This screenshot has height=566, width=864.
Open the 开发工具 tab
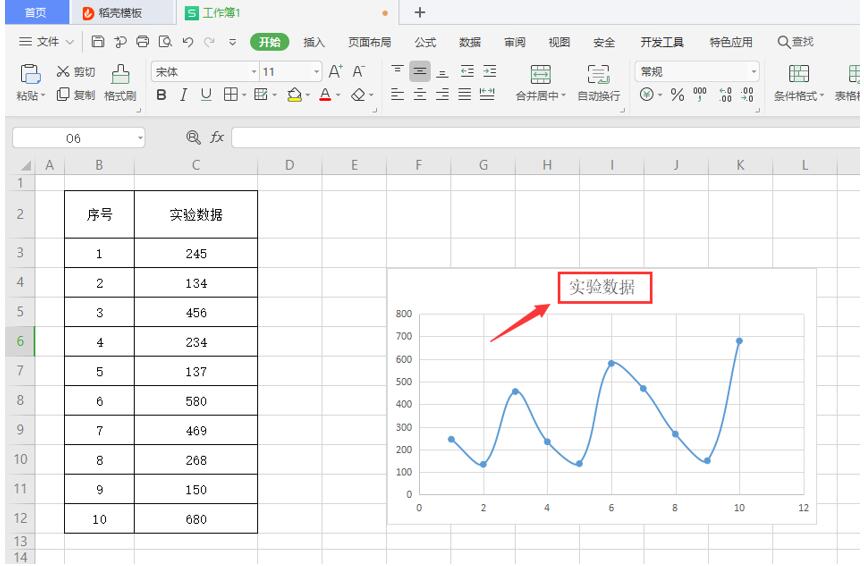coord(661,42)
